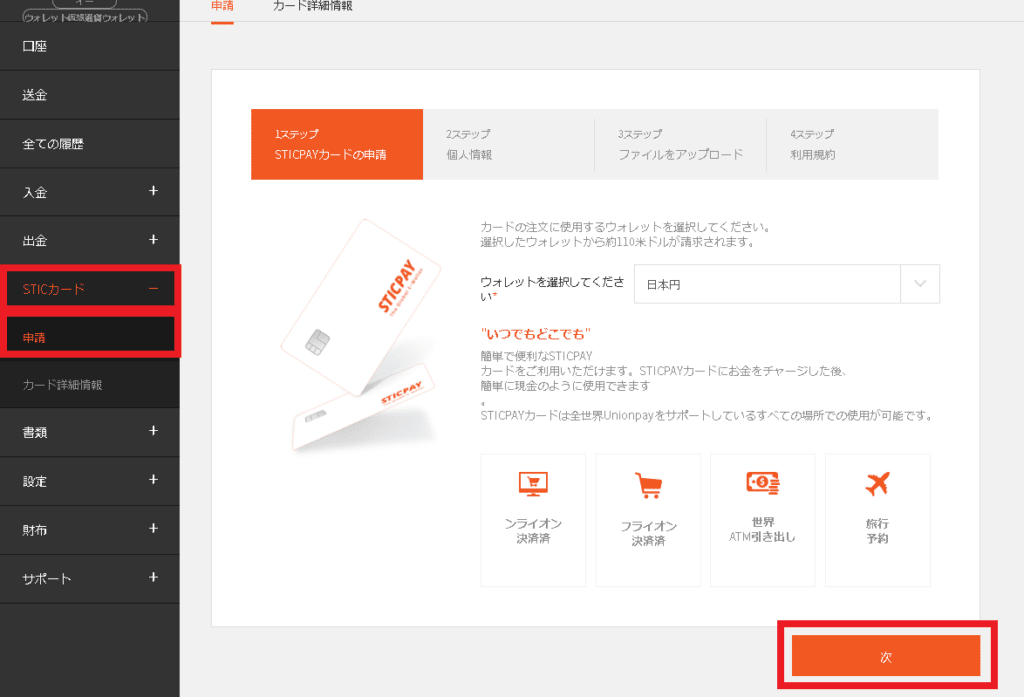Select step 3 ファイルをアップロード
The height and width of the screenshot is (697, 1024).
coord(680,144)
